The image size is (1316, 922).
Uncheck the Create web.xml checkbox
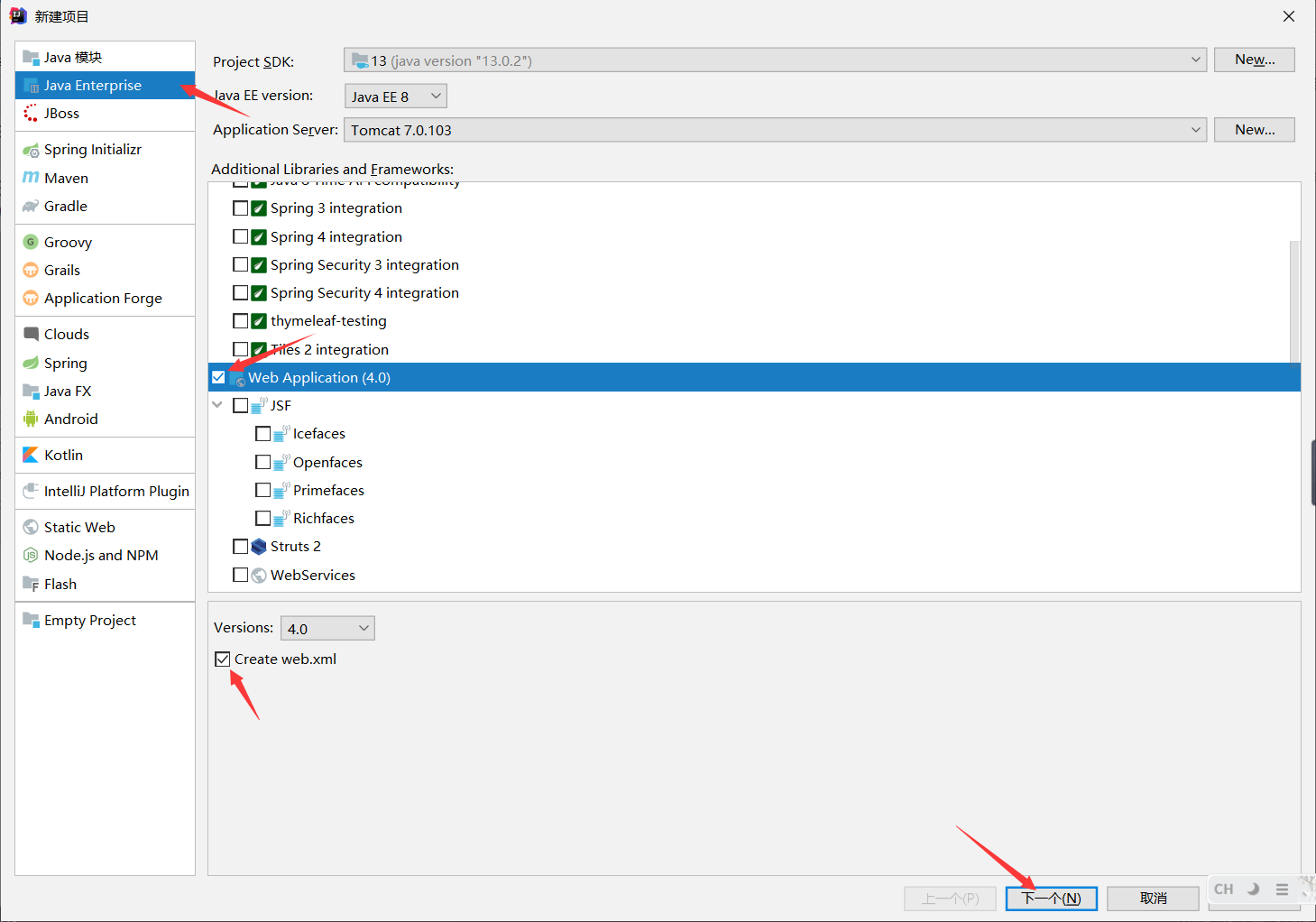click(223, 659)
